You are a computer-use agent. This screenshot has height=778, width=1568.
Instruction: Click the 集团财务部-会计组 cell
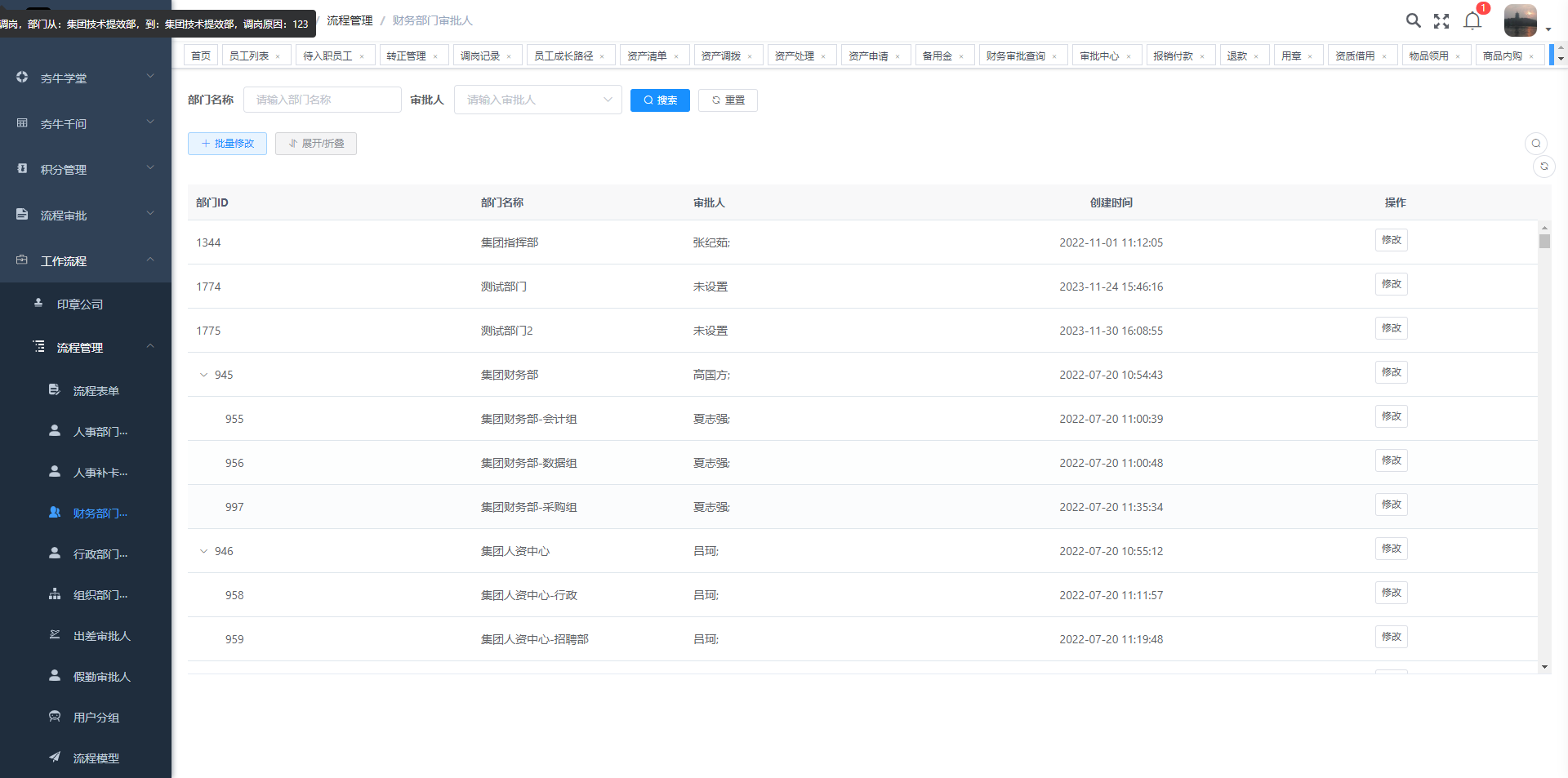[528, 419]
